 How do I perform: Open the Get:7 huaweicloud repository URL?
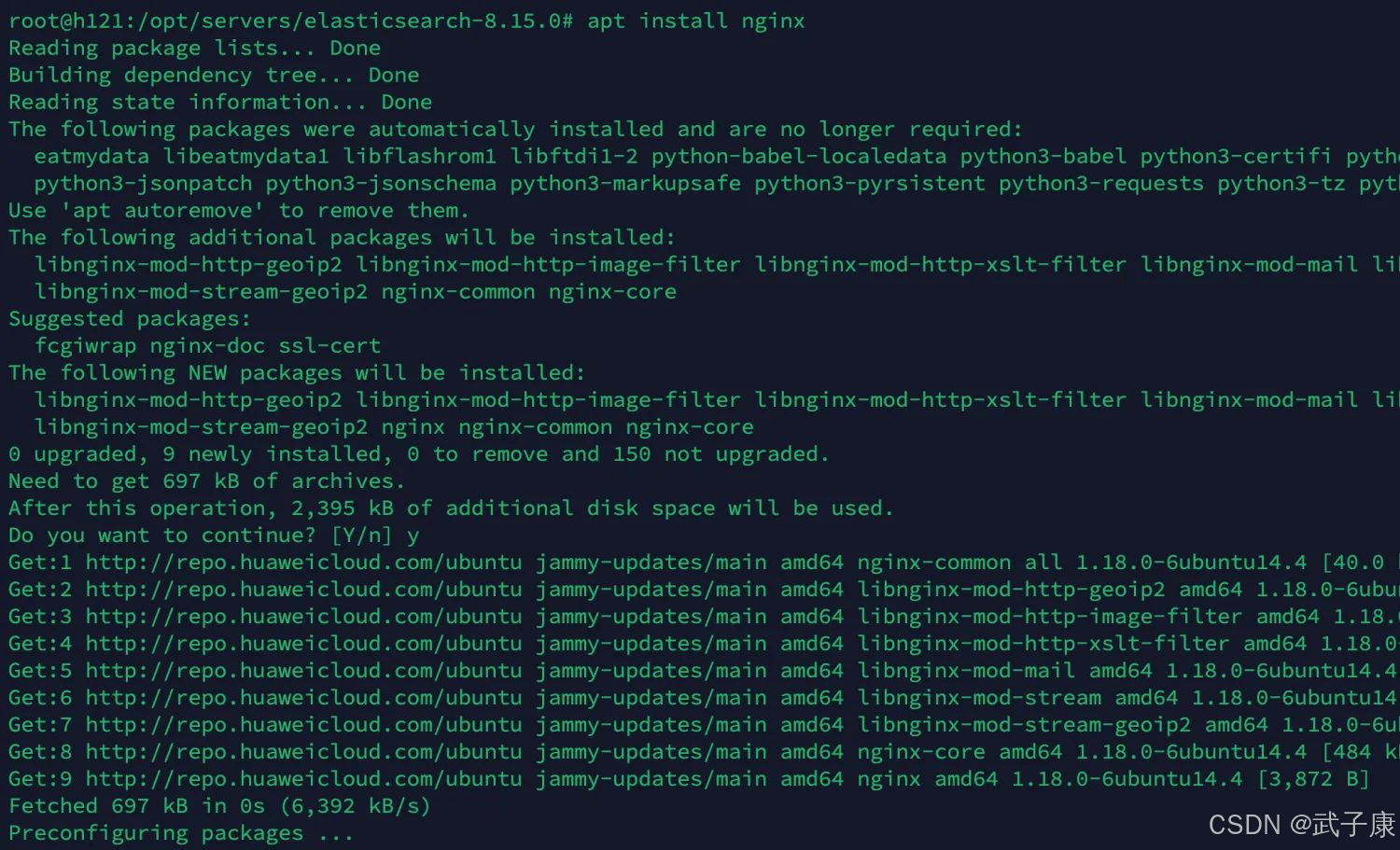303,725
